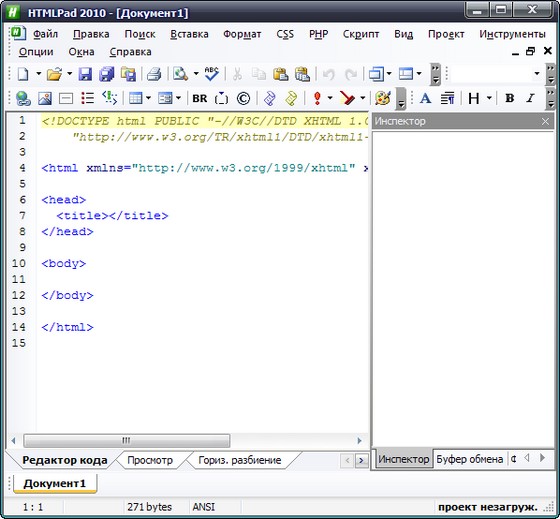The image size is (560, 519).
Task: Switch to the Просмотр tab
Action: click(x=150, y=460)
